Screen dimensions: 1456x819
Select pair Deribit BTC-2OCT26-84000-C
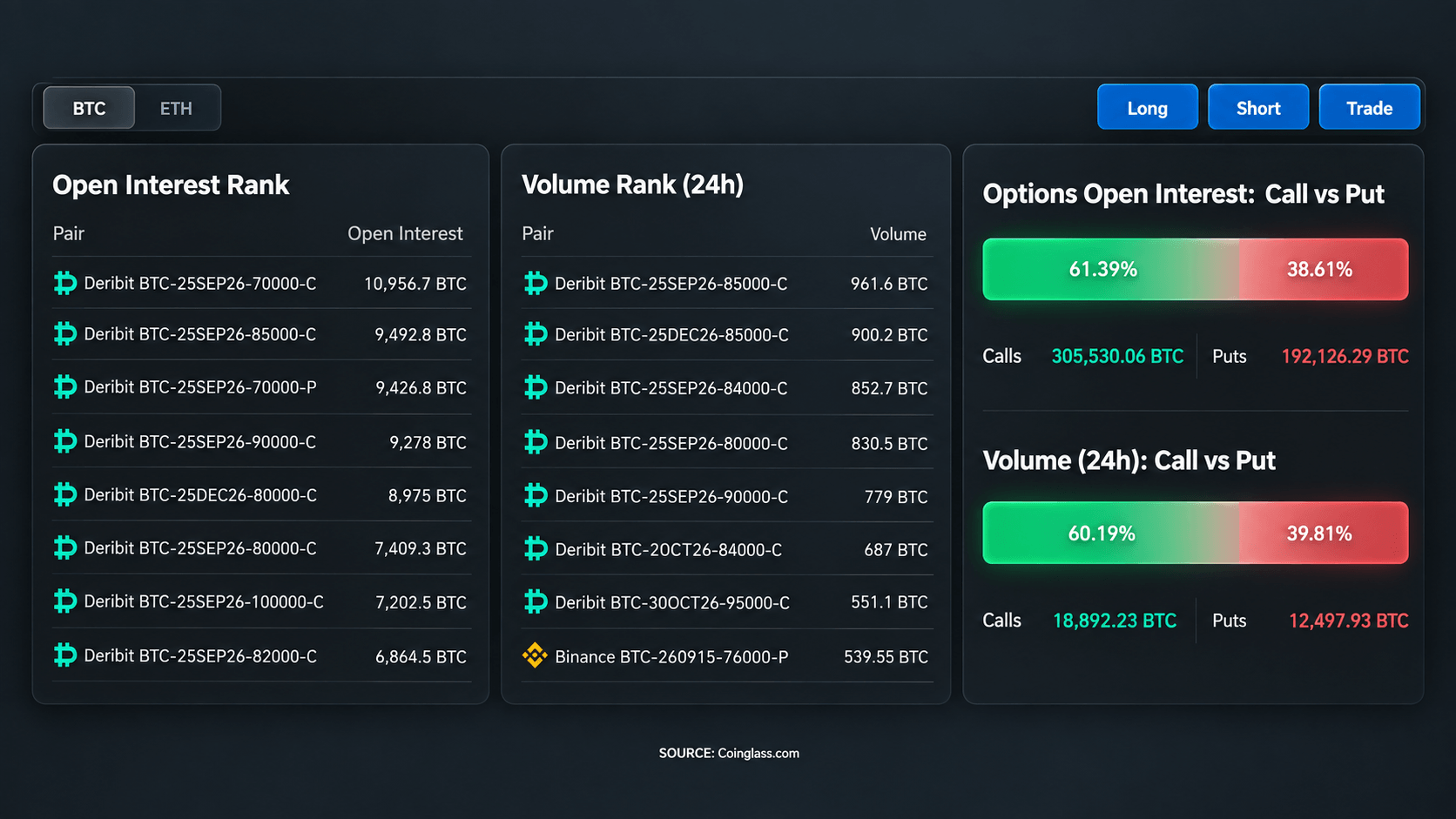(668, 549)
